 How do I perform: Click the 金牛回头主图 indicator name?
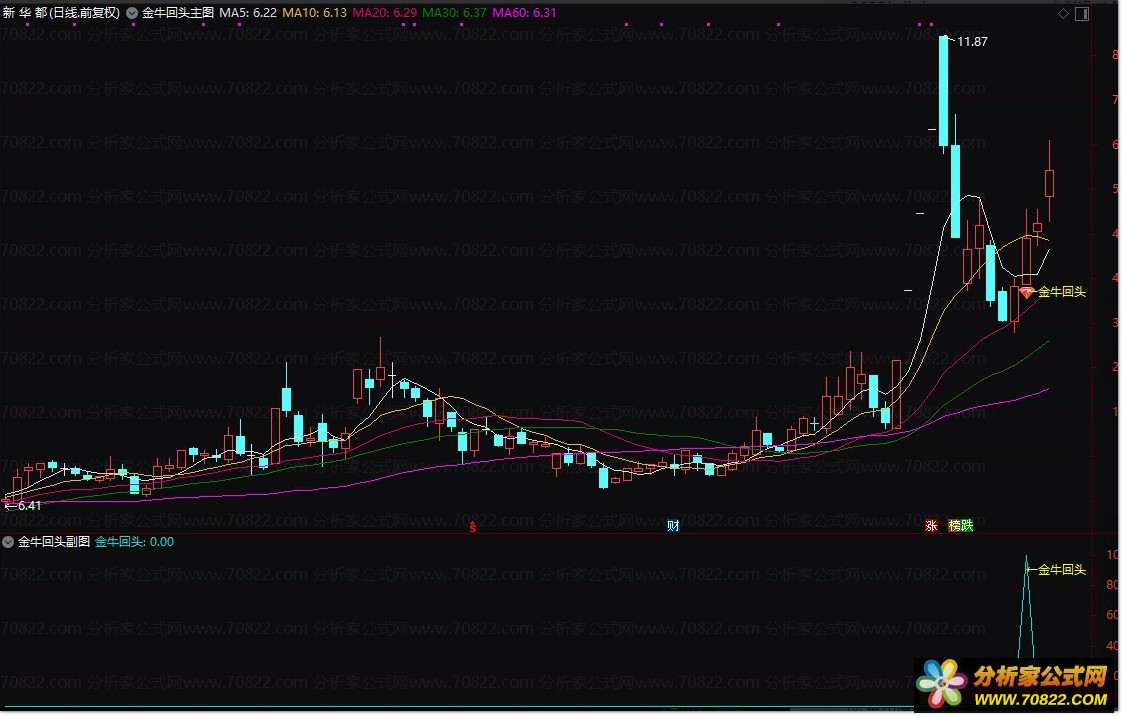click(178, 13)
